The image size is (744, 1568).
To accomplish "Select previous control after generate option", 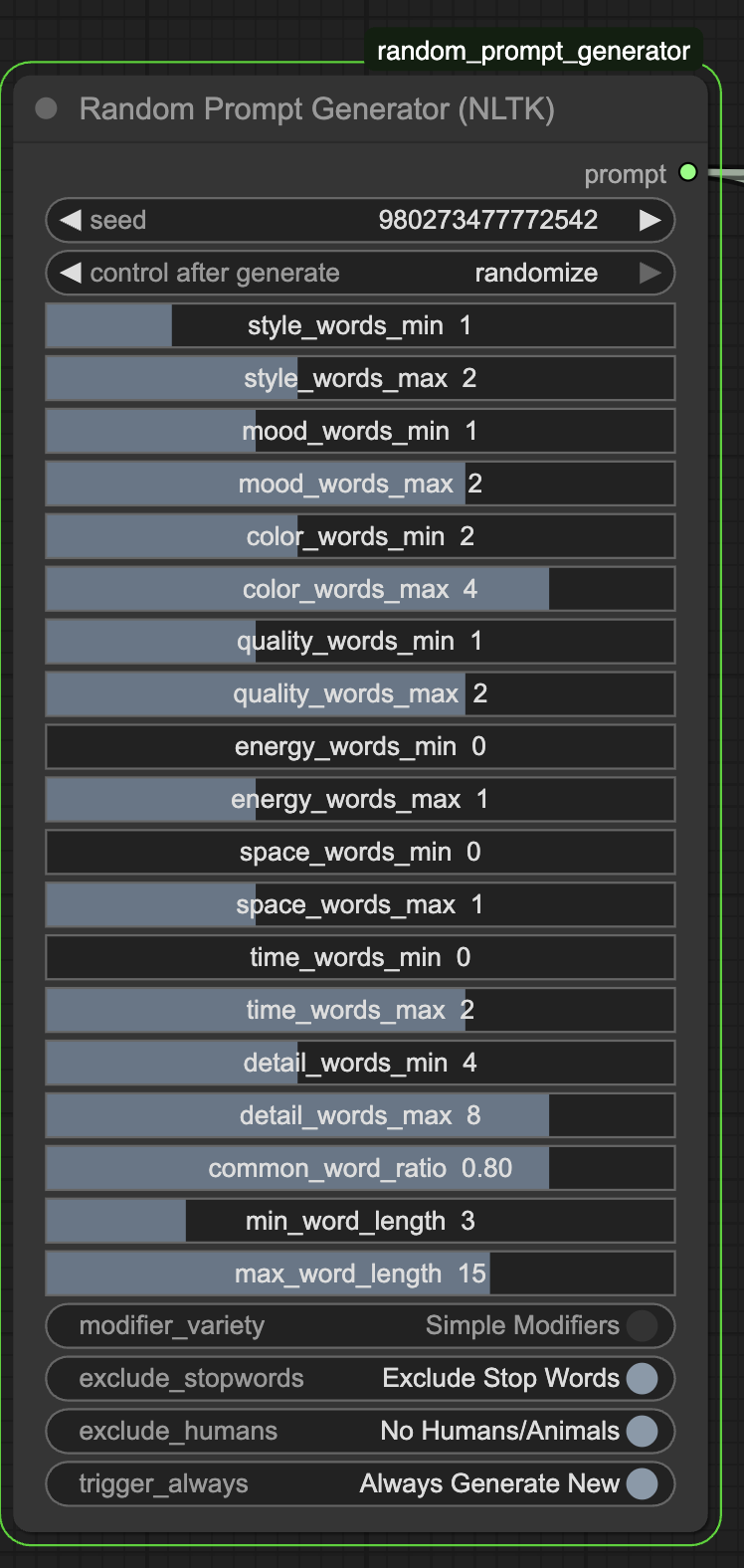I will 70,273.
